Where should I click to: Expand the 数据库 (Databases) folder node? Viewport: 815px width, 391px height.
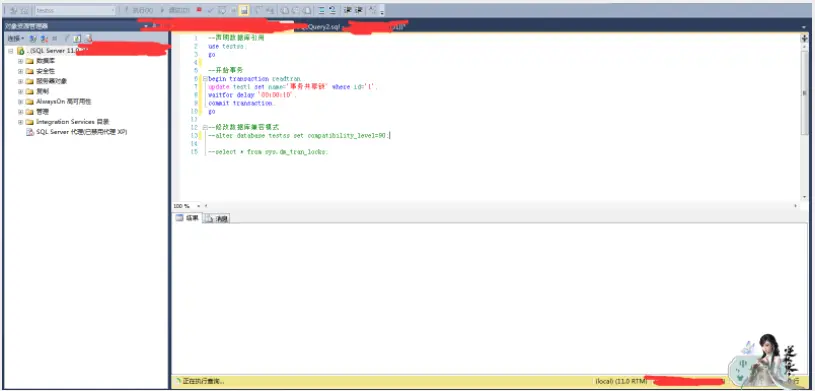20,61
